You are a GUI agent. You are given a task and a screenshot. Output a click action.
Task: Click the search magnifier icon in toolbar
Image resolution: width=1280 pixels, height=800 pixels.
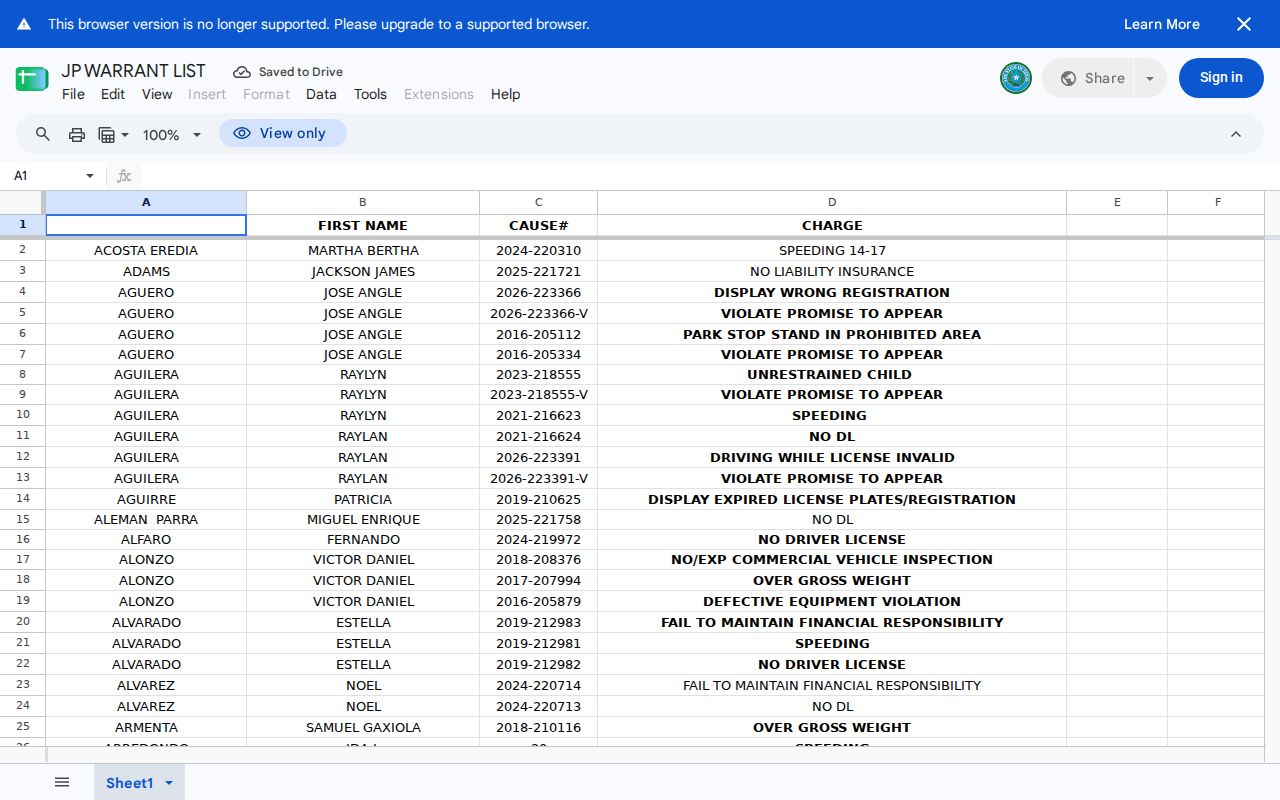[x=43, y=134]
